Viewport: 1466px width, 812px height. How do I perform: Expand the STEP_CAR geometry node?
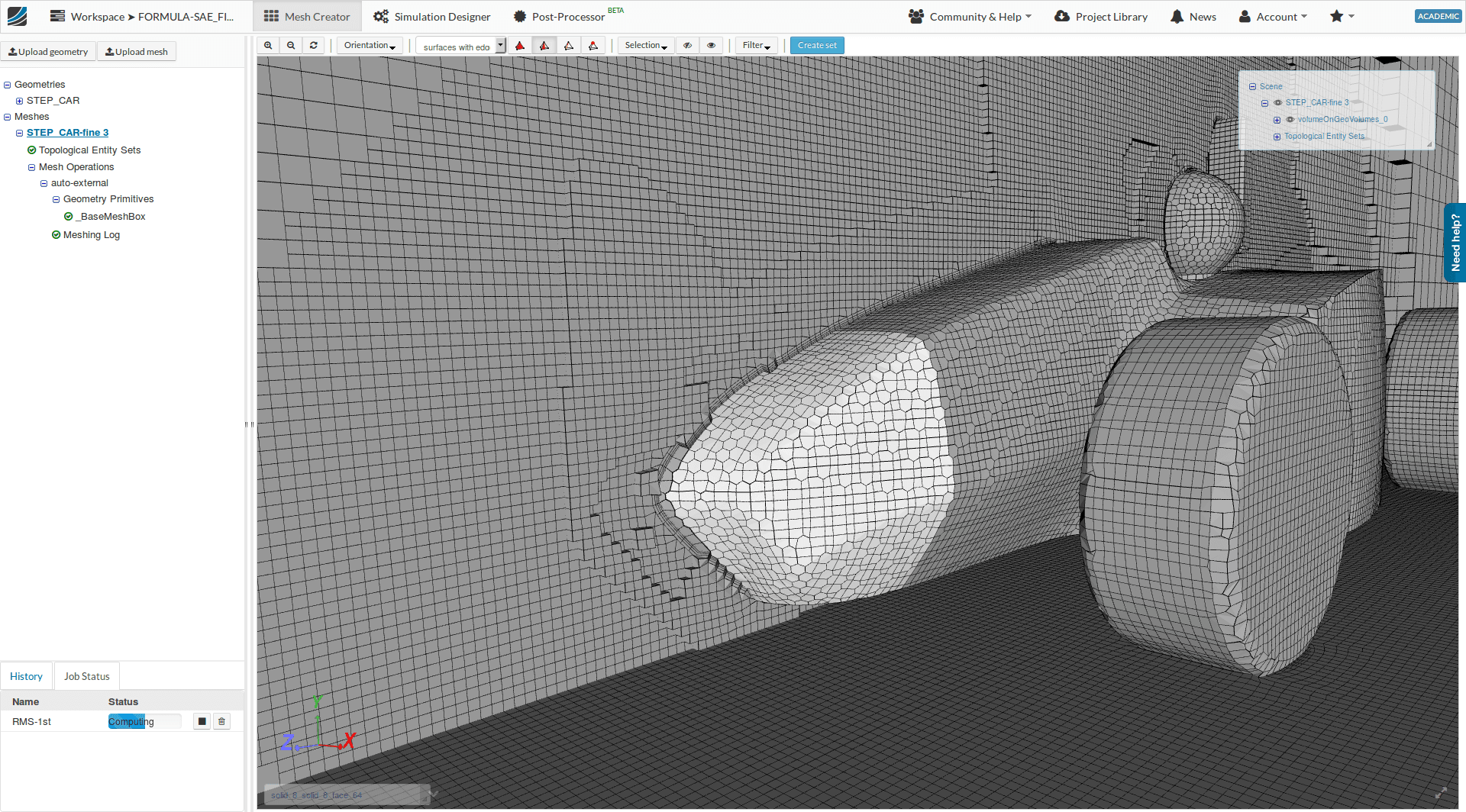(20, 101)
